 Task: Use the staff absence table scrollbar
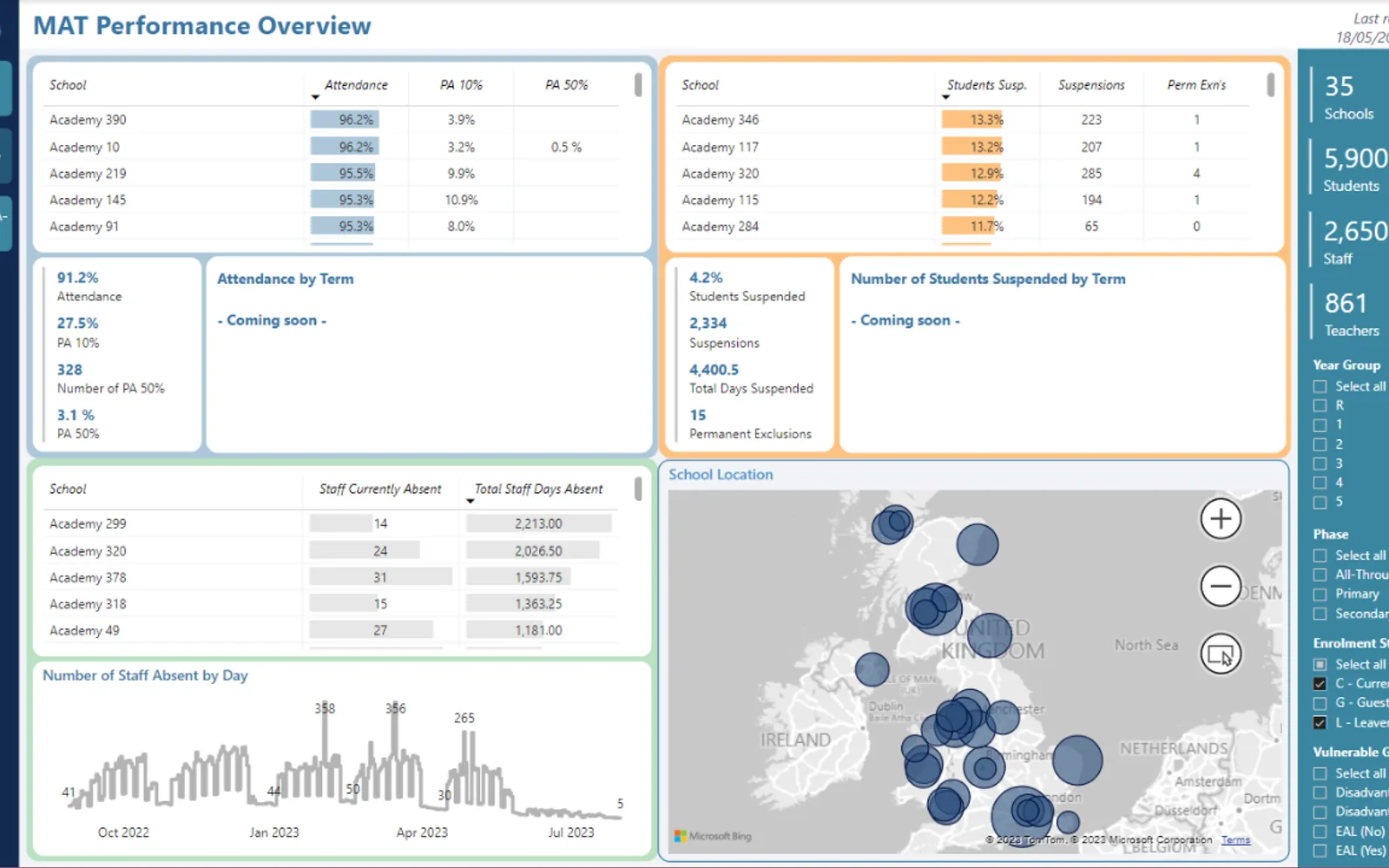click(x=638, y=489)
